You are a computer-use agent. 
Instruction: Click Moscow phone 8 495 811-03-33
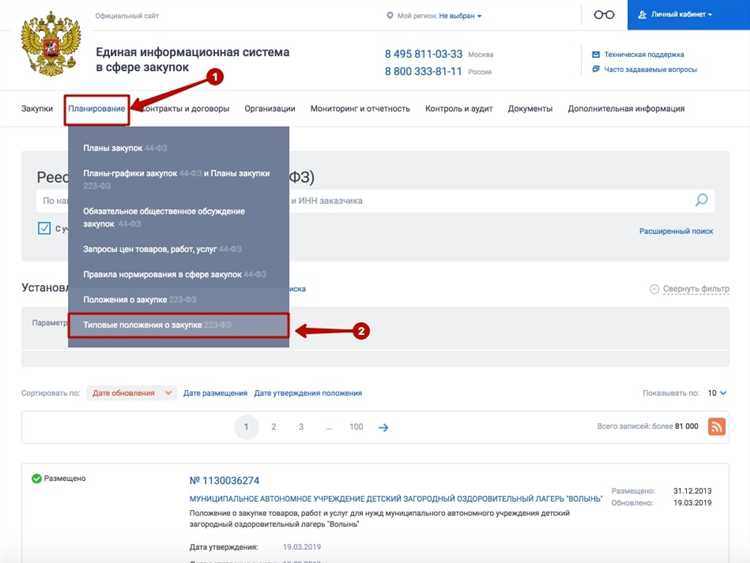[x=423, y=54]
